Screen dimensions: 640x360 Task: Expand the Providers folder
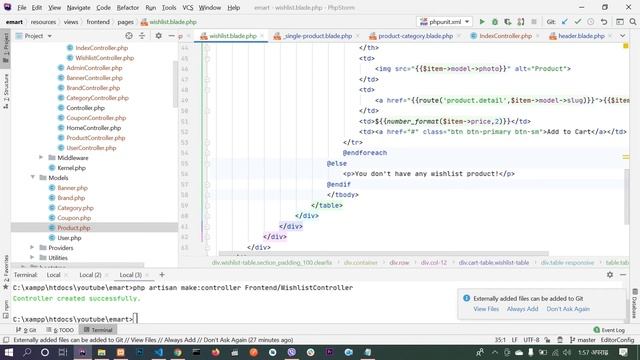(32, 248)
